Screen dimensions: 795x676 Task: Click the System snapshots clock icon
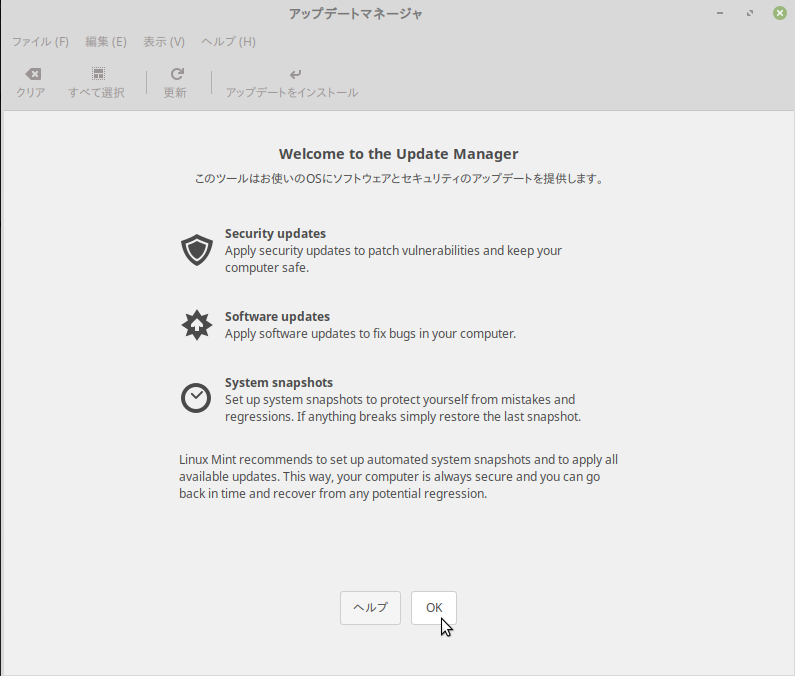pos(196,398)
